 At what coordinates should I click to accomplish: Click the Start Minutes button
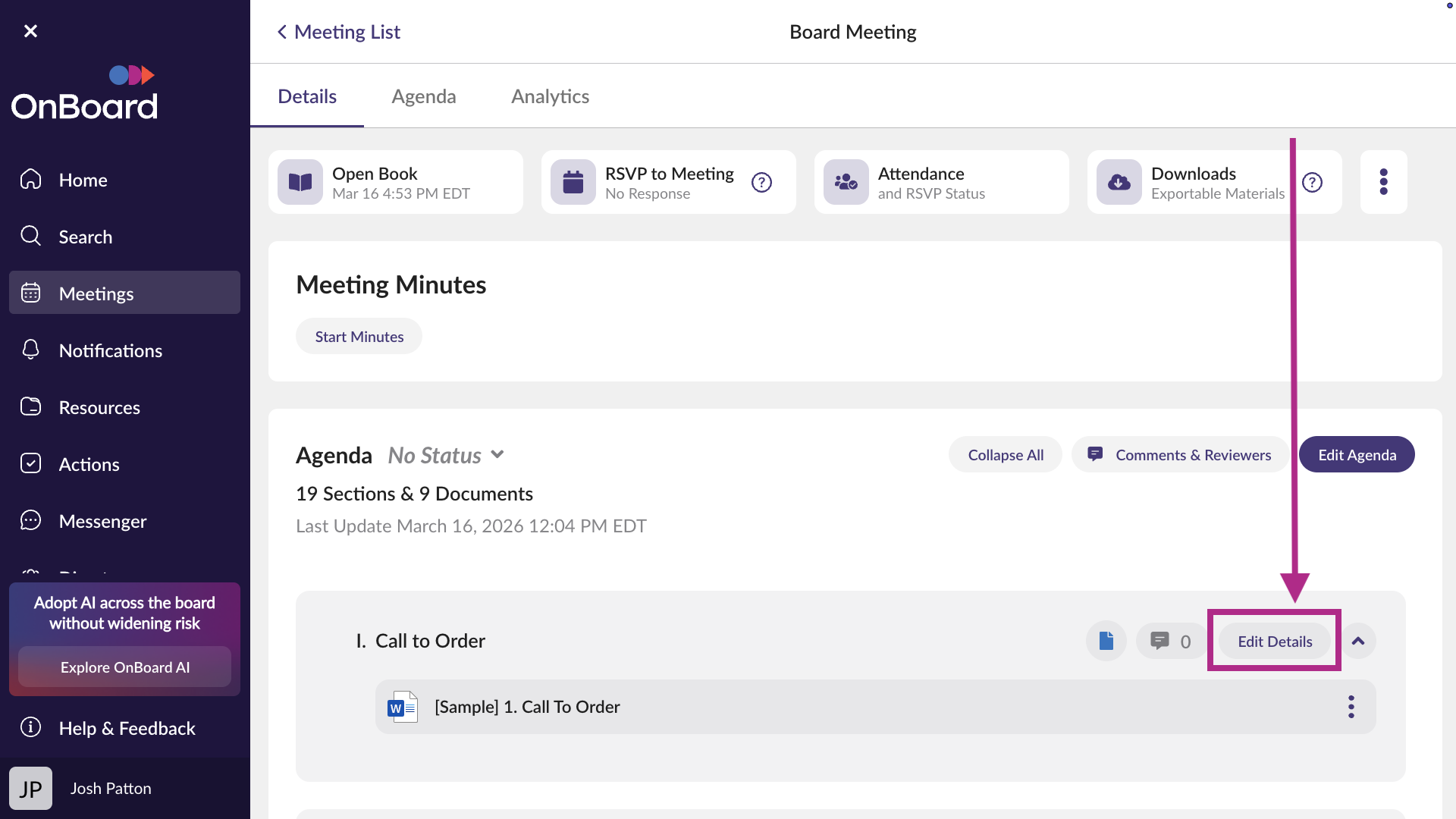(359, 336)
